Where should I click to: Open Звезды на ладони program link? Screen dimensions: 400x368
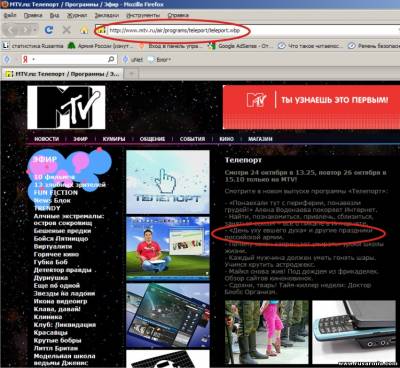pos(64,293)
